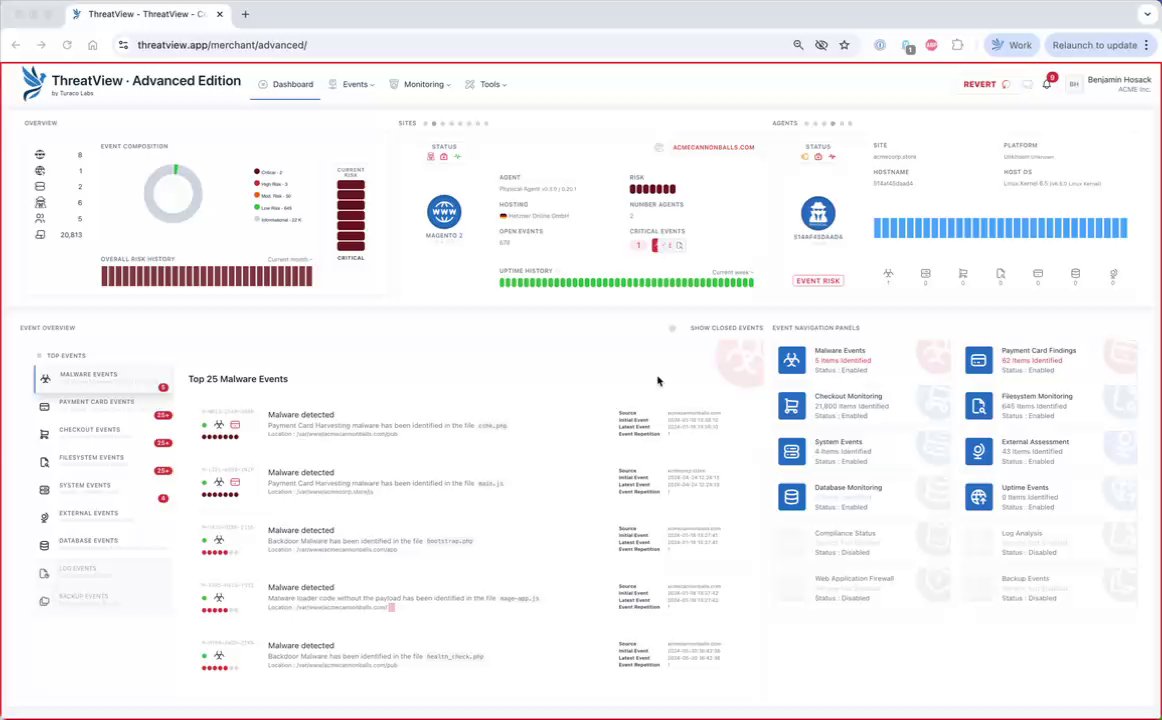Select the fourth Agents carousel dot

pos(833,124)
